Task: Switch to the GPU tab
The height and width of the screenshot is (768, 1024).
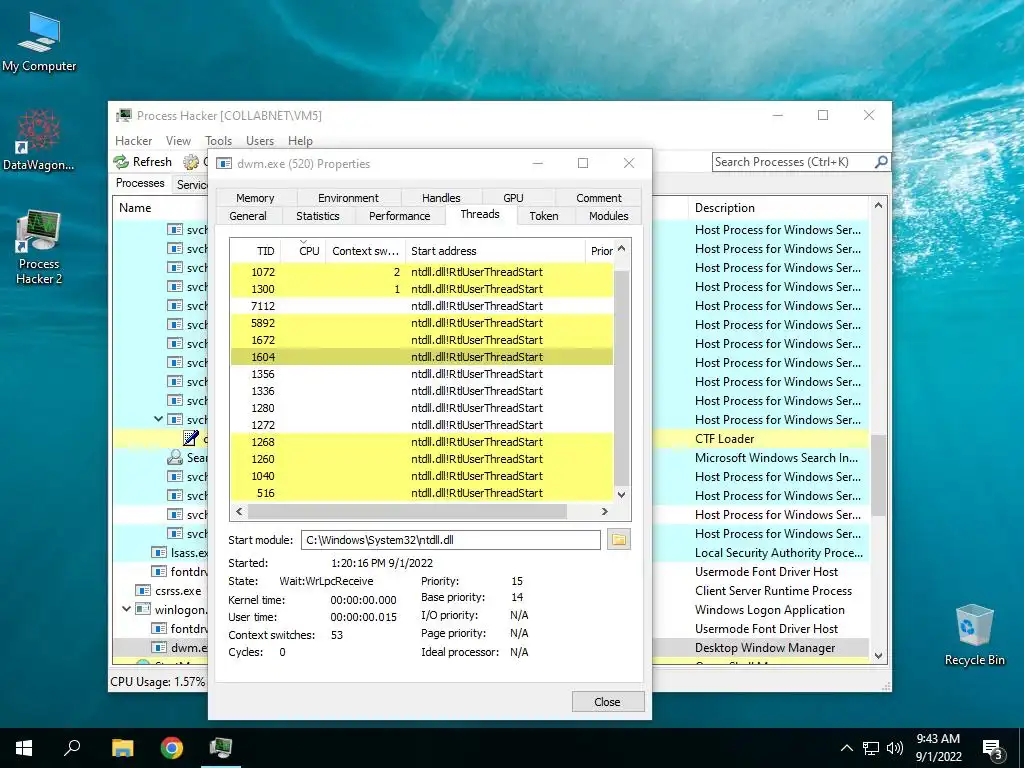Action: pyautogui.click(x=513, y=198)
